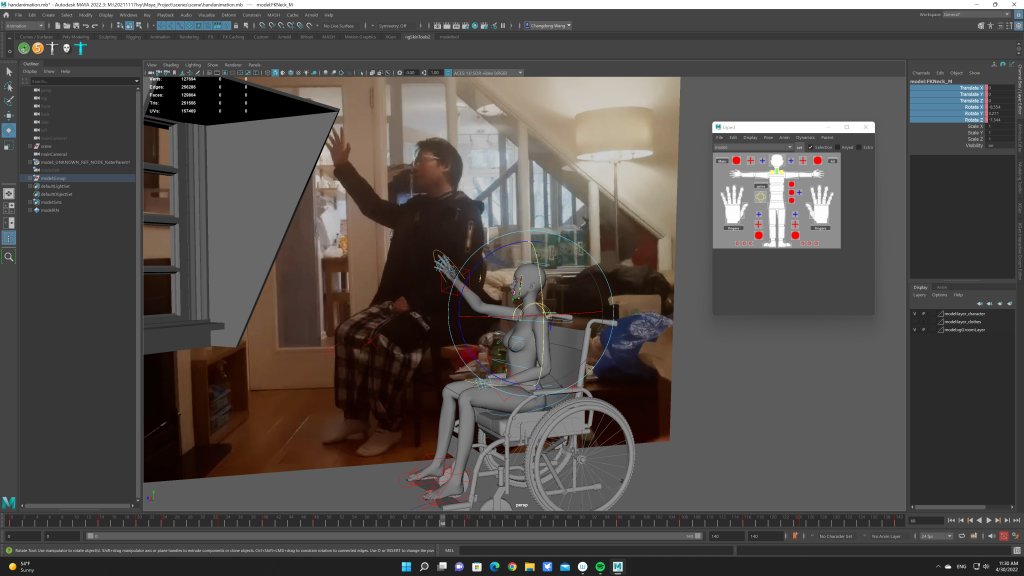The width and height of the screenshot is (1024, 576).
Task: Click the orange number 5 shelf icon
Action: (38, 47)
